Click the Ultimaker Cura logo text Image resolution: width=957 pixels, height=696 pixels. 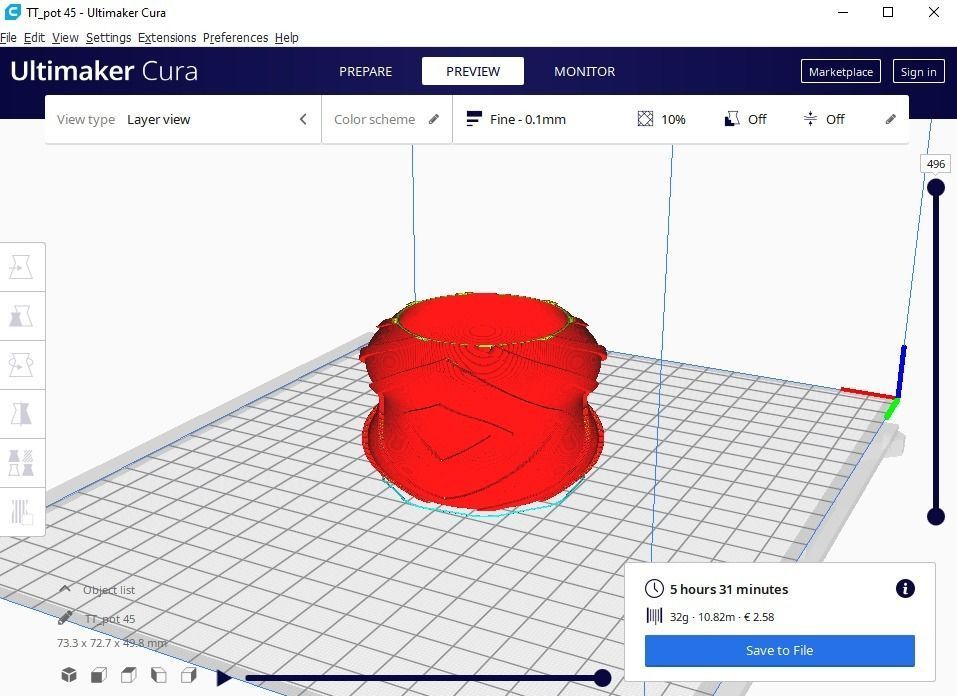point(104,71)
